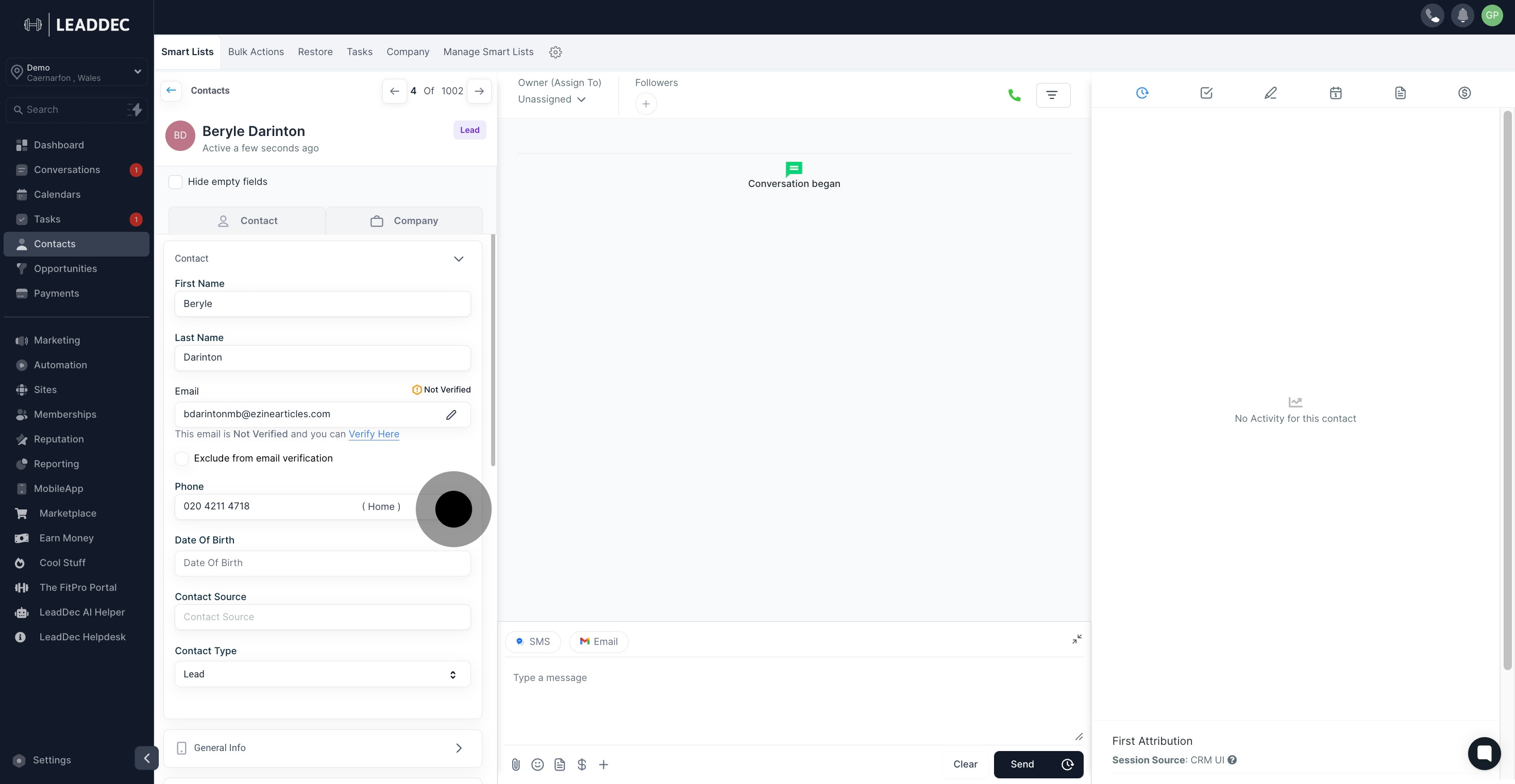
Task: Open Reputation in sidebar
Action: tap(76, 439)
